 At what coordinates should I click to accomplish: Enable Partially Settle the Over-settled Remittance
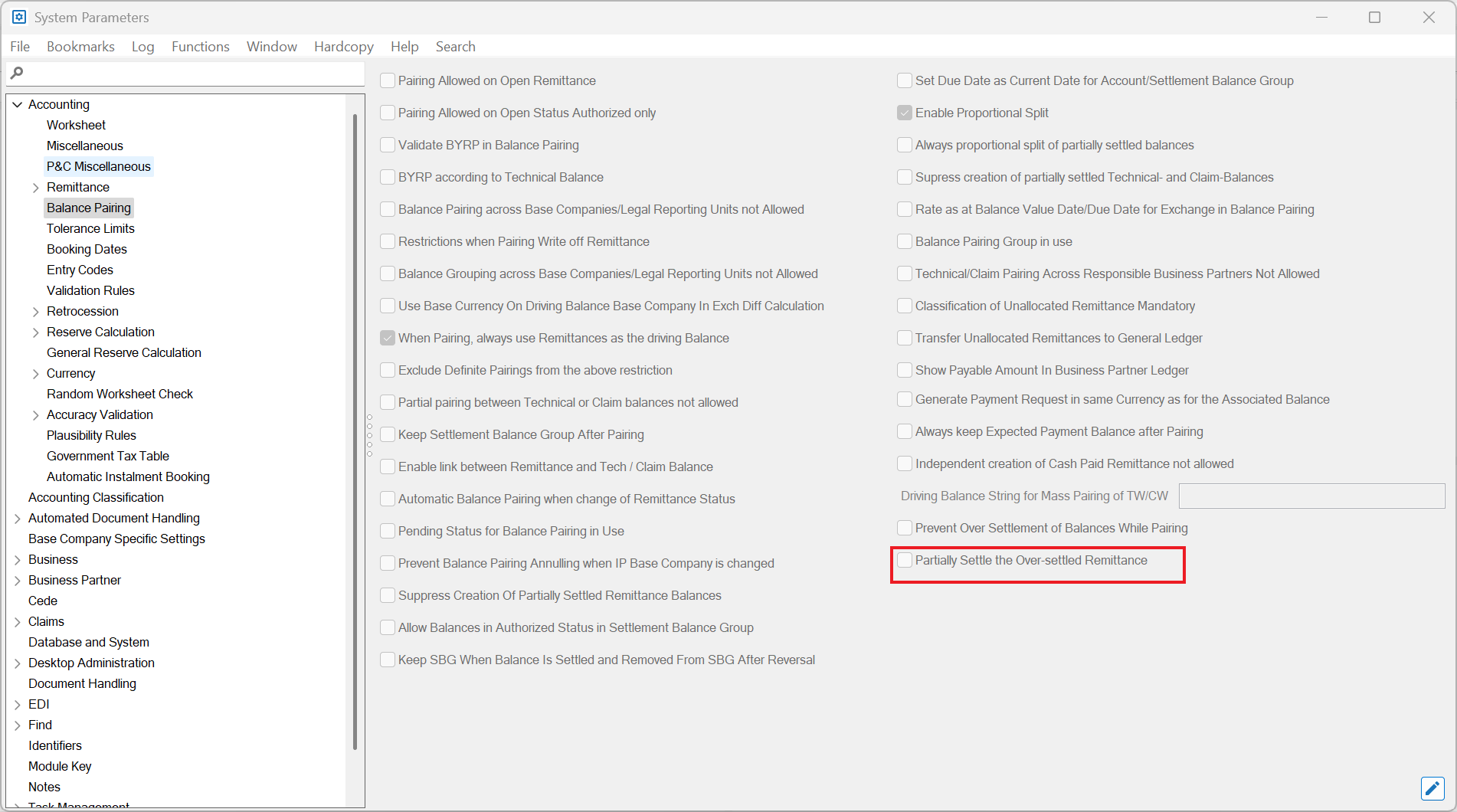coord(905,560)
